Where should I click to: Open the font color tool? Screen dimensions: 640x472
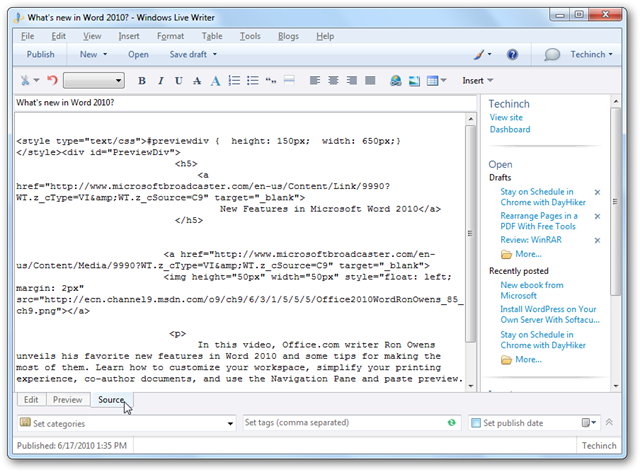point(215,81)
